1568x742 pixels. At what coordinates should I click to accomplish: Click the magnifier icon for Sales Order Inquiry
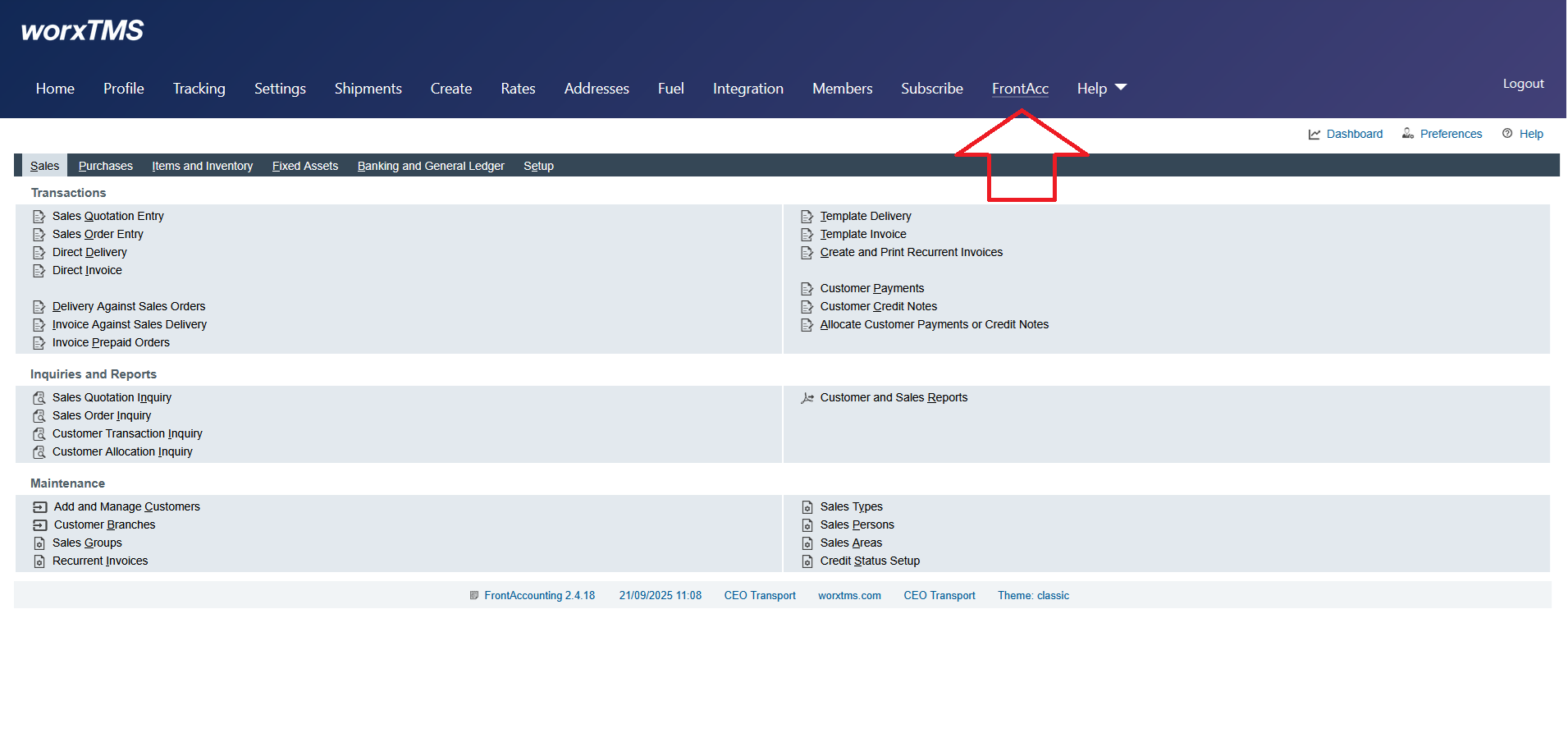39,416
